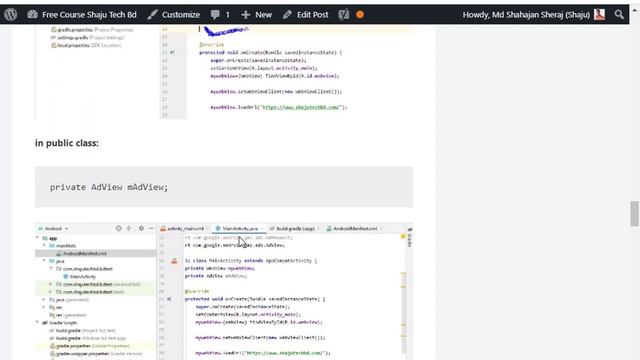Select gradle-wrapper.properties in the project tree

point(96,354)
